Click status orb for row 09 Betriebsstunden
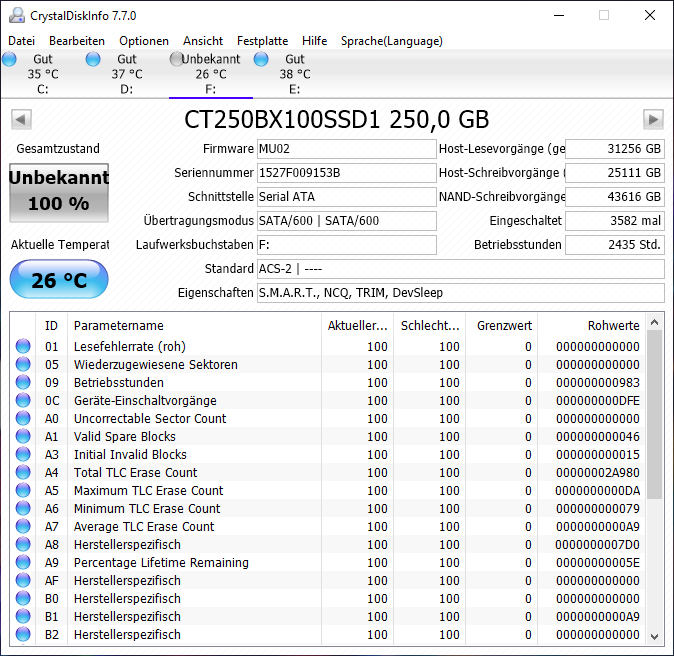674x656 pixels. tap(23, 382)
